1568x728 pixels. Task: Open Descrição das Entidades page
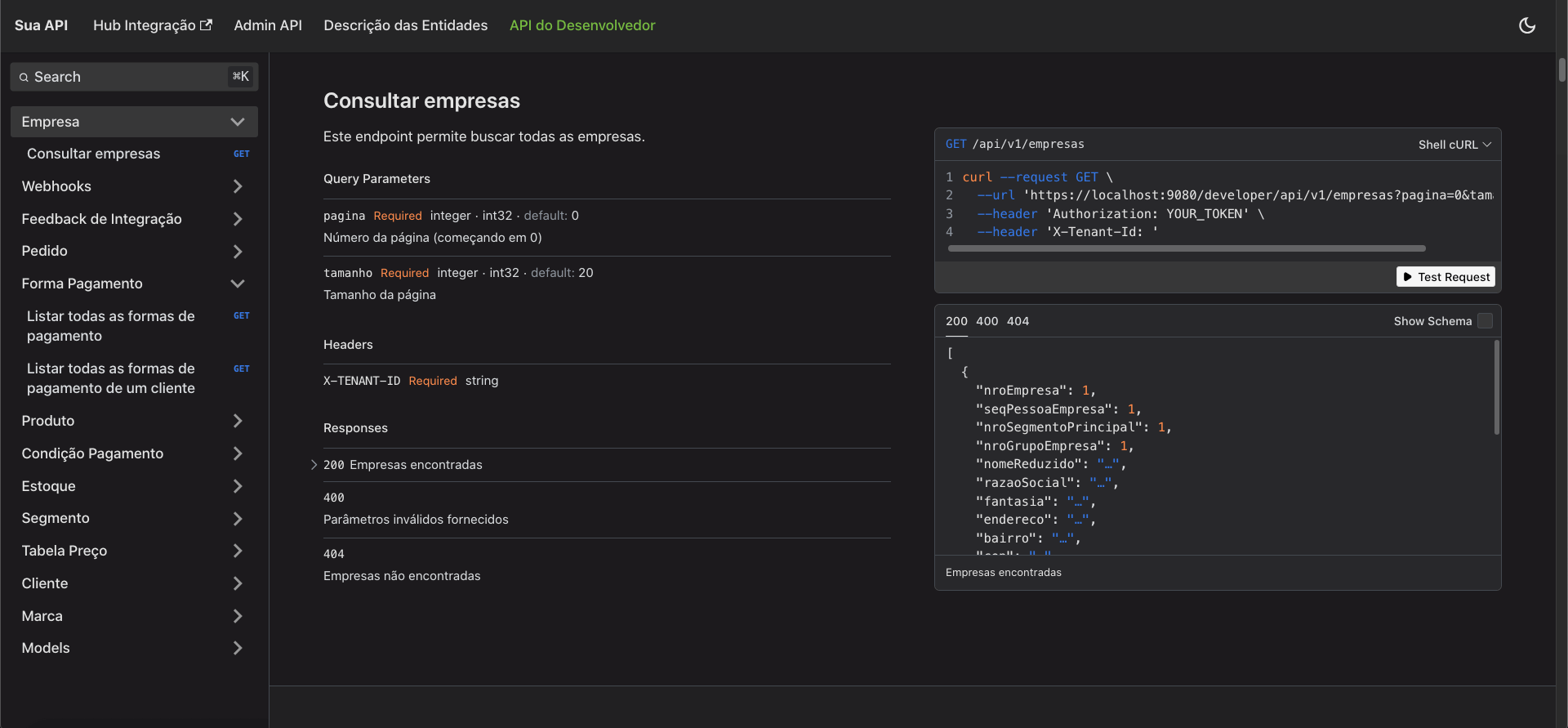tap(405, 25)
